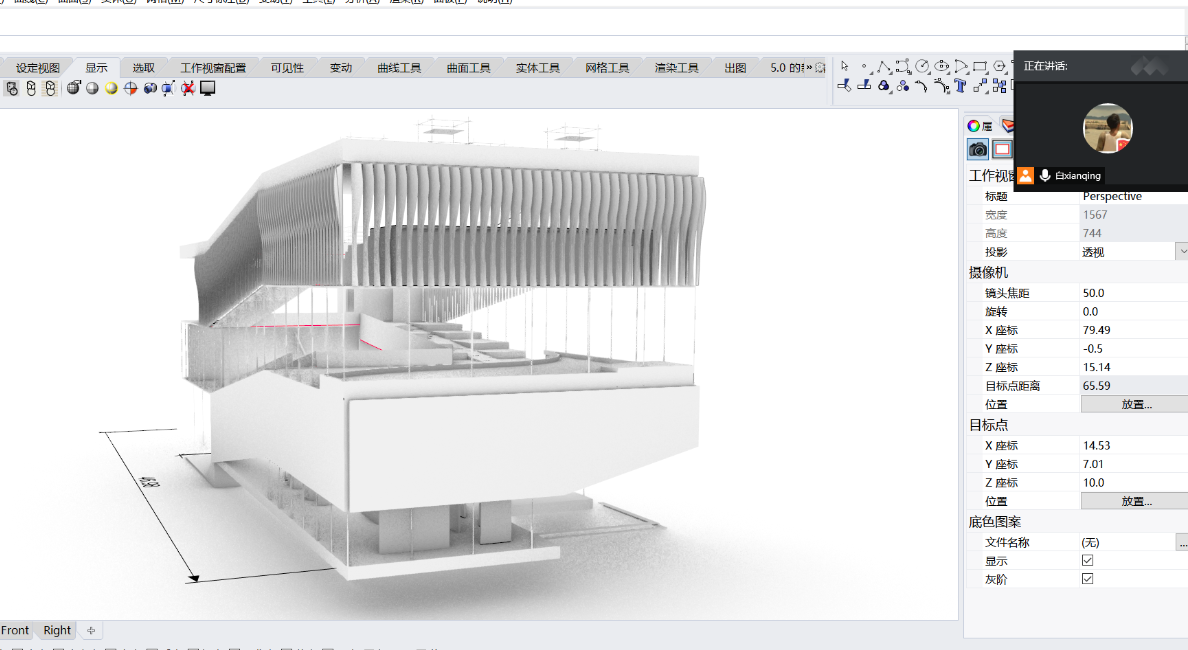Switch to shaded gray sphere display mode
Viewport: 1188px width, 650px height.
92,88
